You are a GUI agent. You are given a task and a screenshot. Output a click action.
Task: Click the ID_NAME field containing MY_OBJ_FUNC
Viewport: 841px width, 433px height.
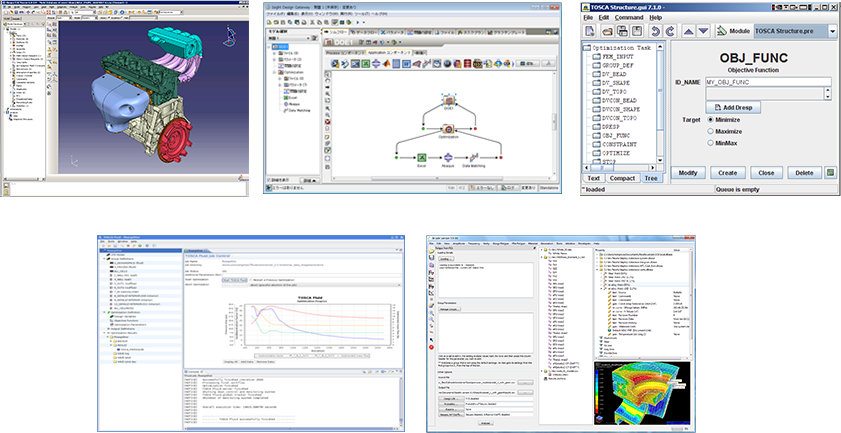coord(769,82)
